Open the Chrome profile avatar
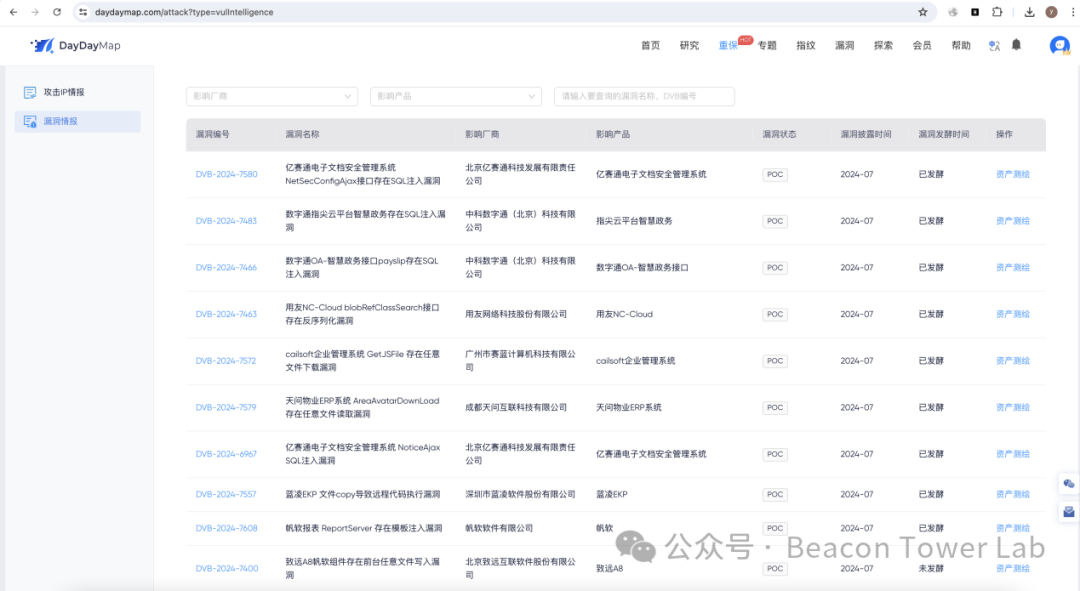 click(1051, 12)
